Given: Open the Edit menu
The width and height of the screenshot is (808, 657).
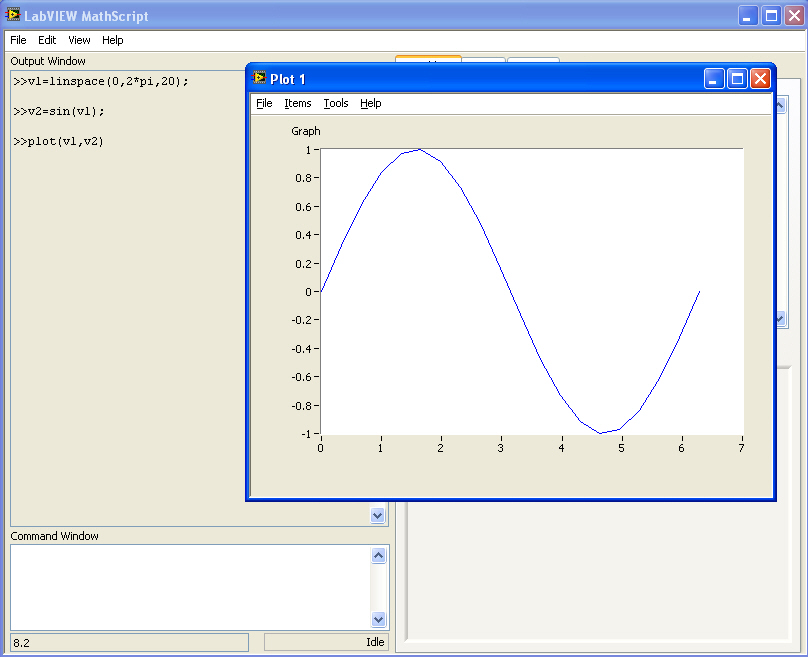Looking at the screenshot, I should 47,40.
